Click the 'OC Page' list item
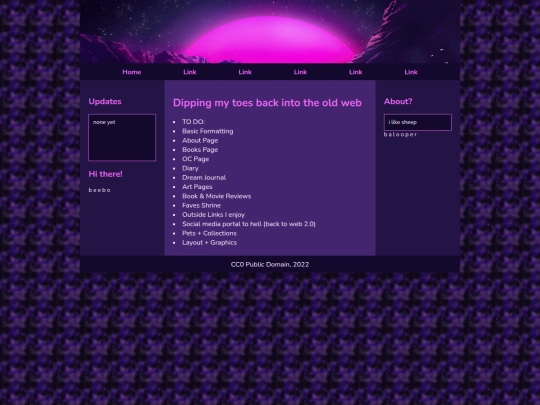 [196, 159]
